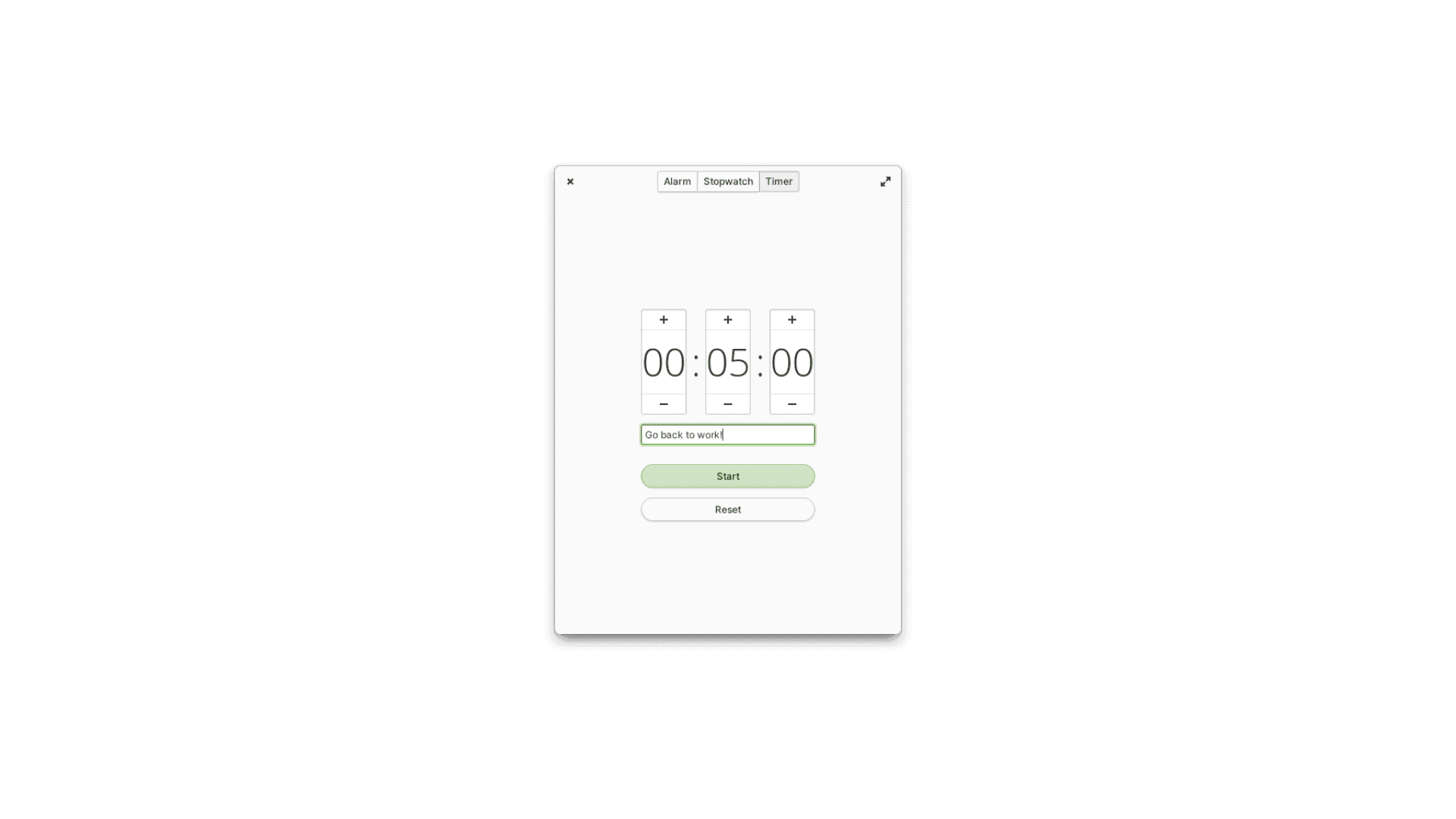Click the hours decrement minus button
The height and width of the screenshot is (819, 1456).
click(663, 404)
